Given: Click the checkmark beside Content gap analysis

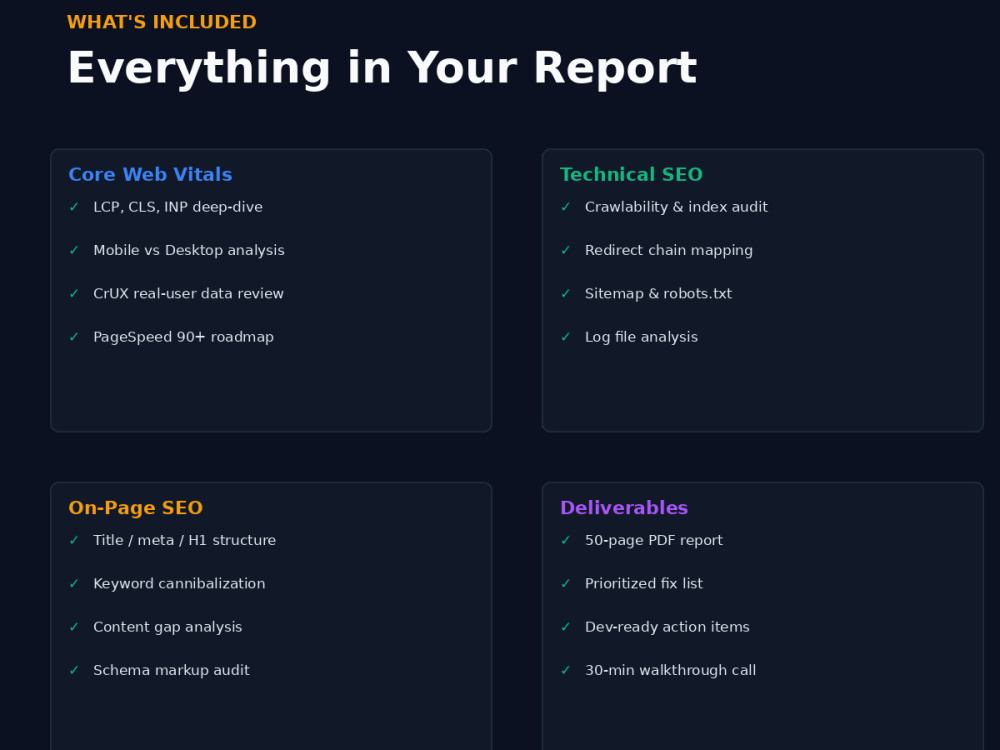Looking at the screenshot, I should click(74, 628).
